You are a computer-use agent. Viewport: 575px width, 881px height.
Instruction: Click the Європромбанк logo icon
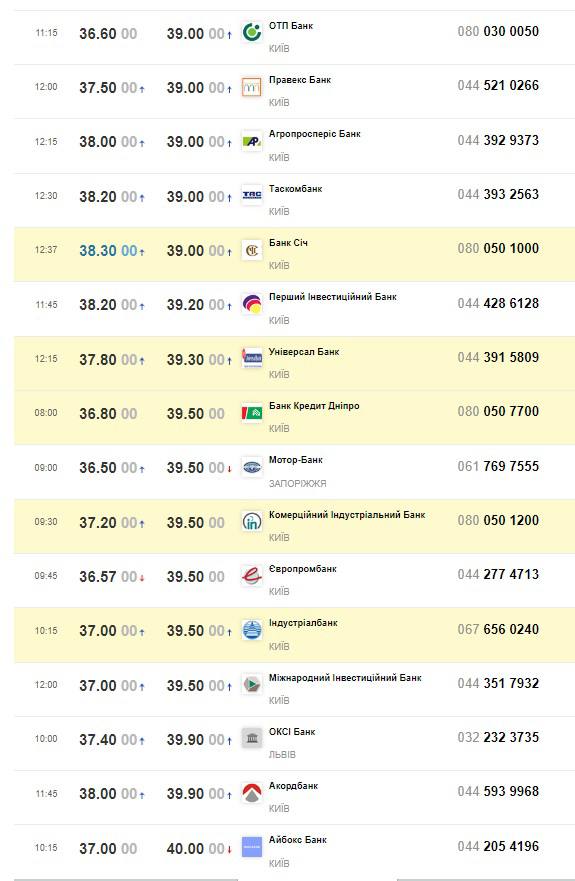(x=252, y=576)
